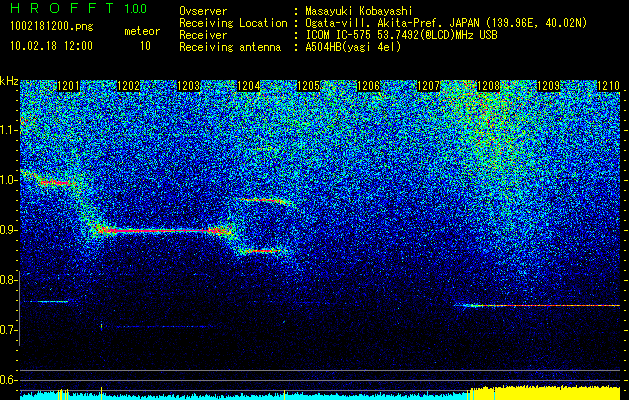Click the Ogata-vill. Akita-Pref. JAPAN location text
The width and height of the screenshot is (629, 400).
click(x=446, y=23)
